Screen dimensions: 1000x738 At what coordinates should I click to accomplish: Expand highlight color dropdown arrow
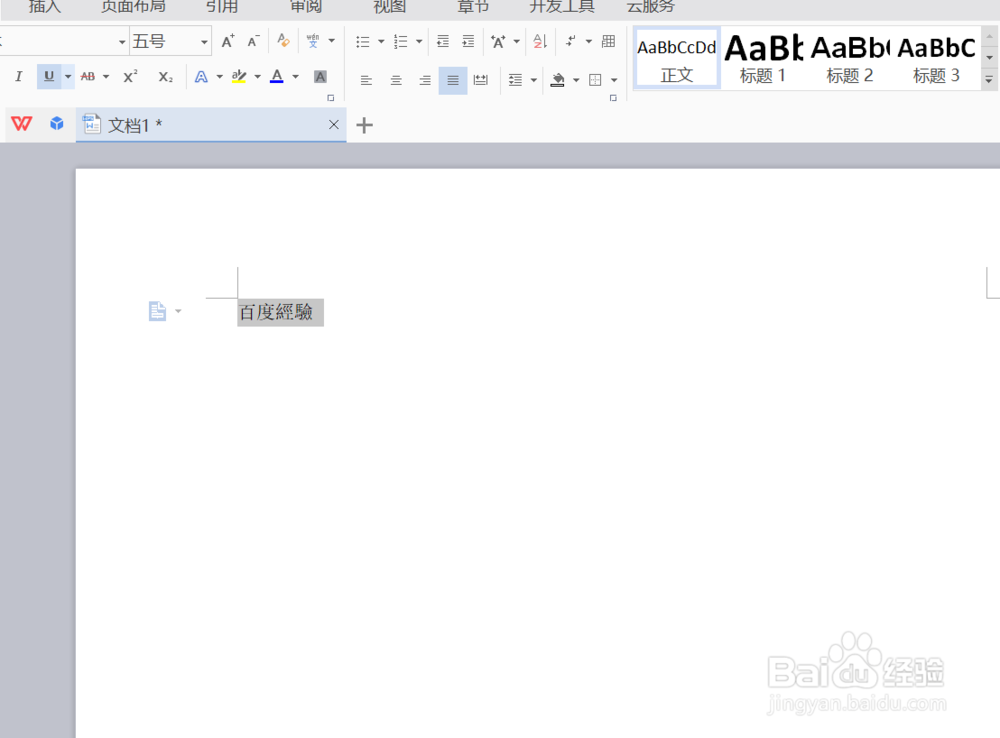tap(258, 77)
